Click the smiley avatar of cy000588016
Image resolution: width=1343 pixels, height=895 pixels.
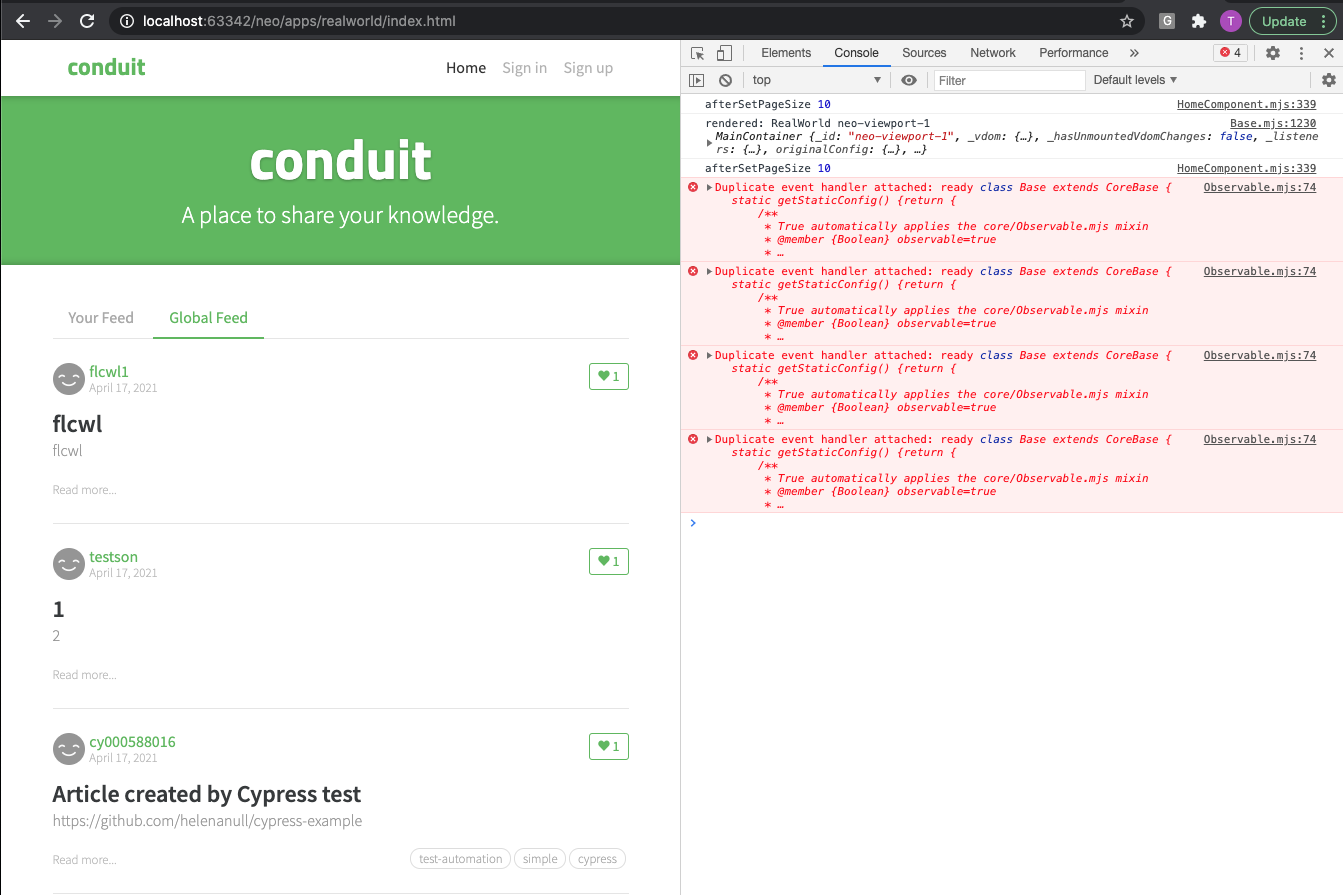point(68,749)
